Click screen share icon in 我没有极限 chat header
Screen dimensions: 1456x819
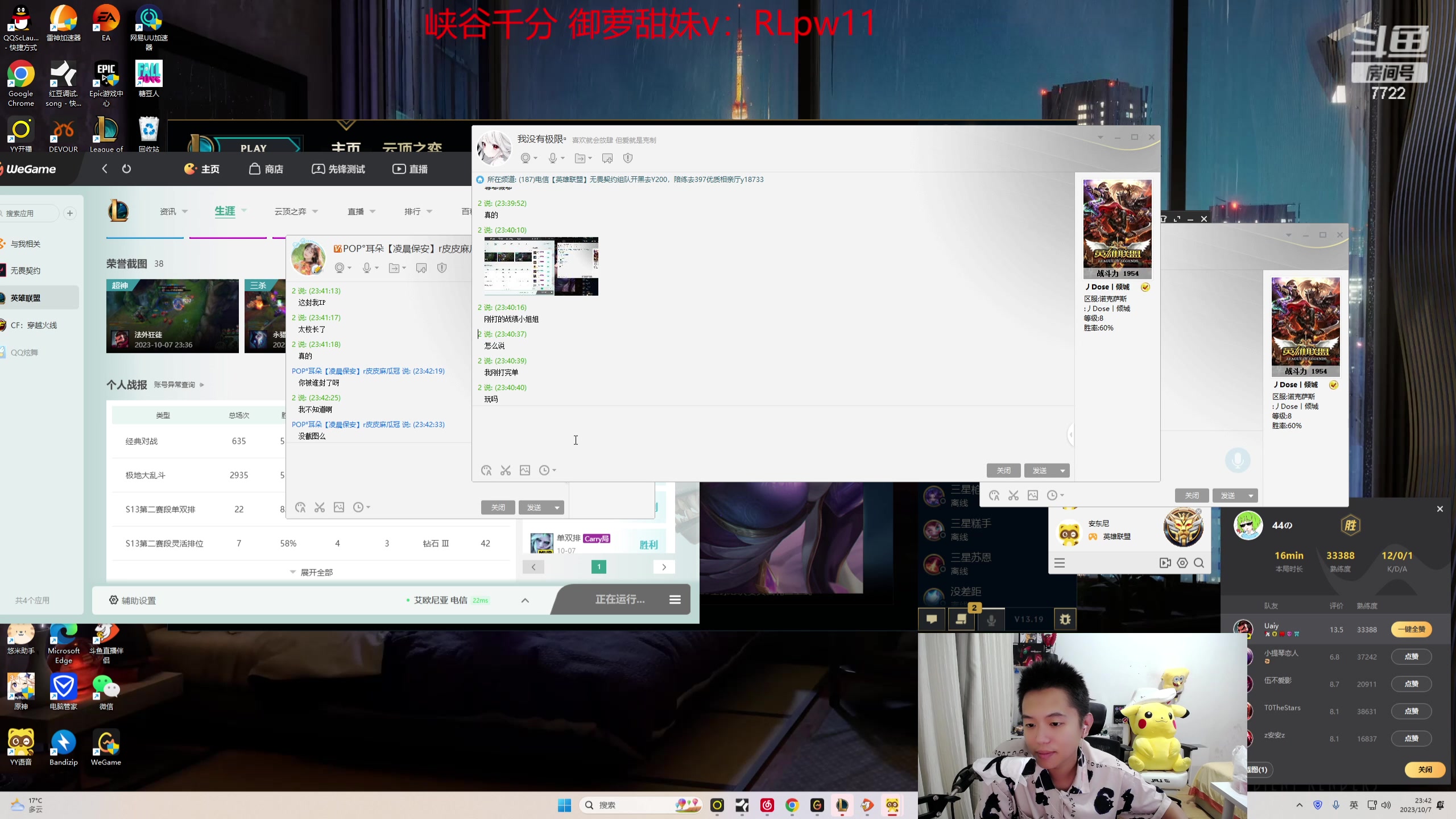(607, 158)
